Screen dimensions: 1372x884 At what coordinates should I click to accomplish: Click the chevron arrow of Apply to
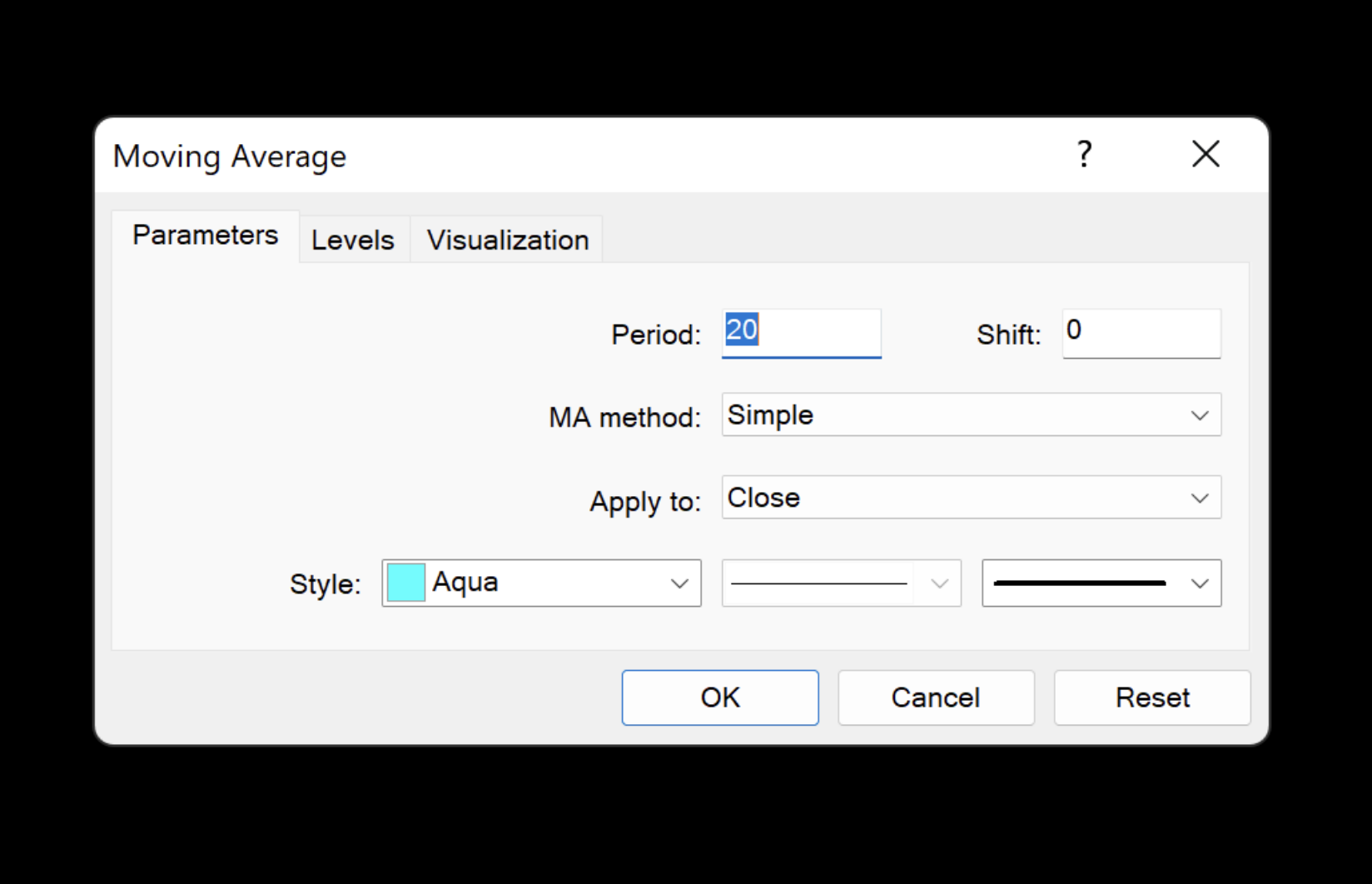[x=1199, y=498]
